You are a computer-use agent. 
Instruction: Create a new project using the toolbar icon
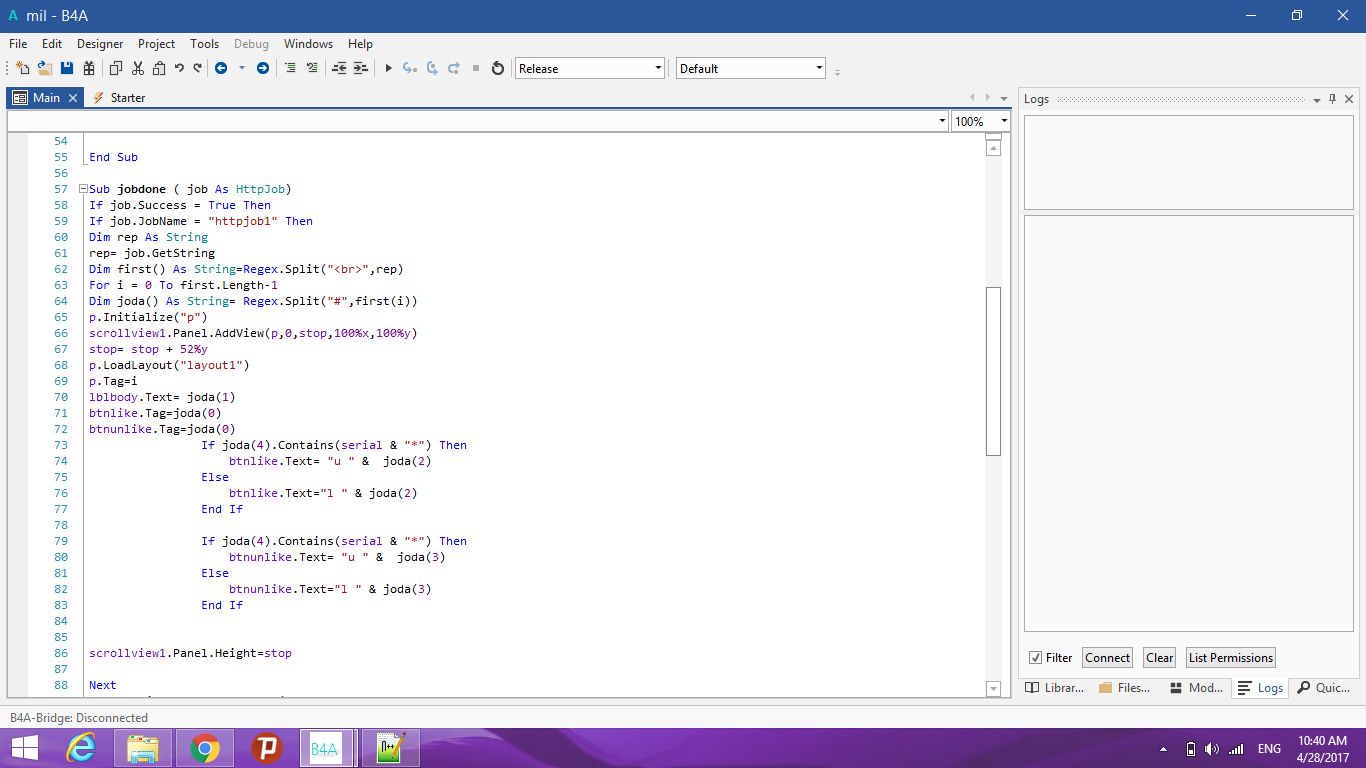click(x=22, y=67)
